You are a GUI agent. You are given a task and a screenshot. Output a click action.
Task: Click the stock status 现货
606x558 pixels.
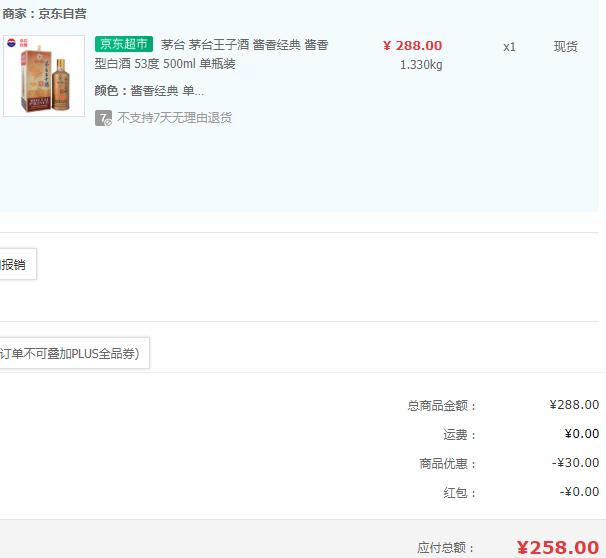coord(565,47)
